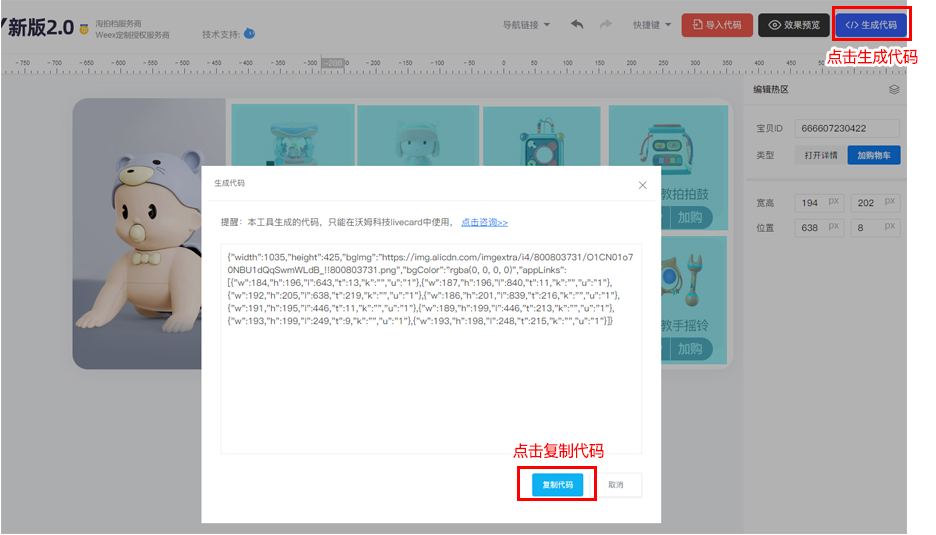Image resolution: width=936 pixels, height=535 pixels.
Task: Open the 导航链接 dropdown
Action: [x=526, y=25]
